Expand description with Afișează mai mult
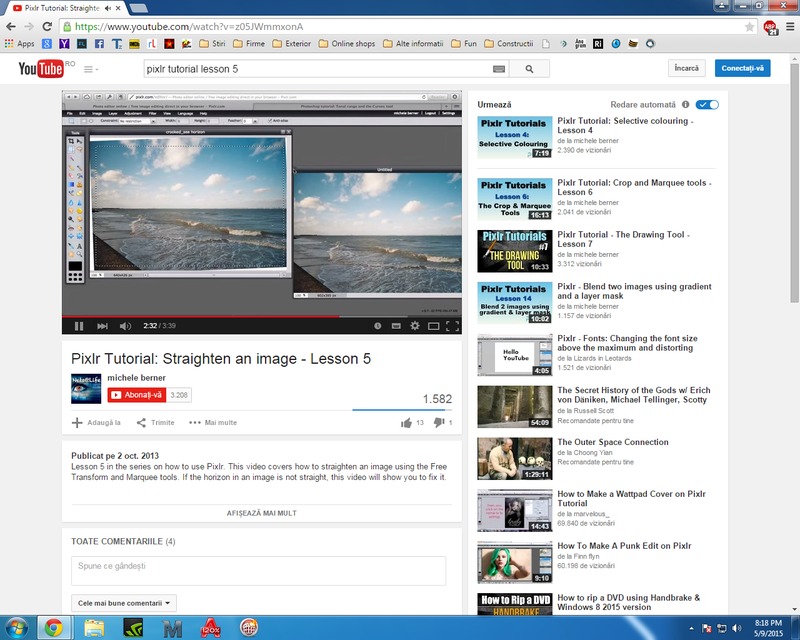 (262, 513)
